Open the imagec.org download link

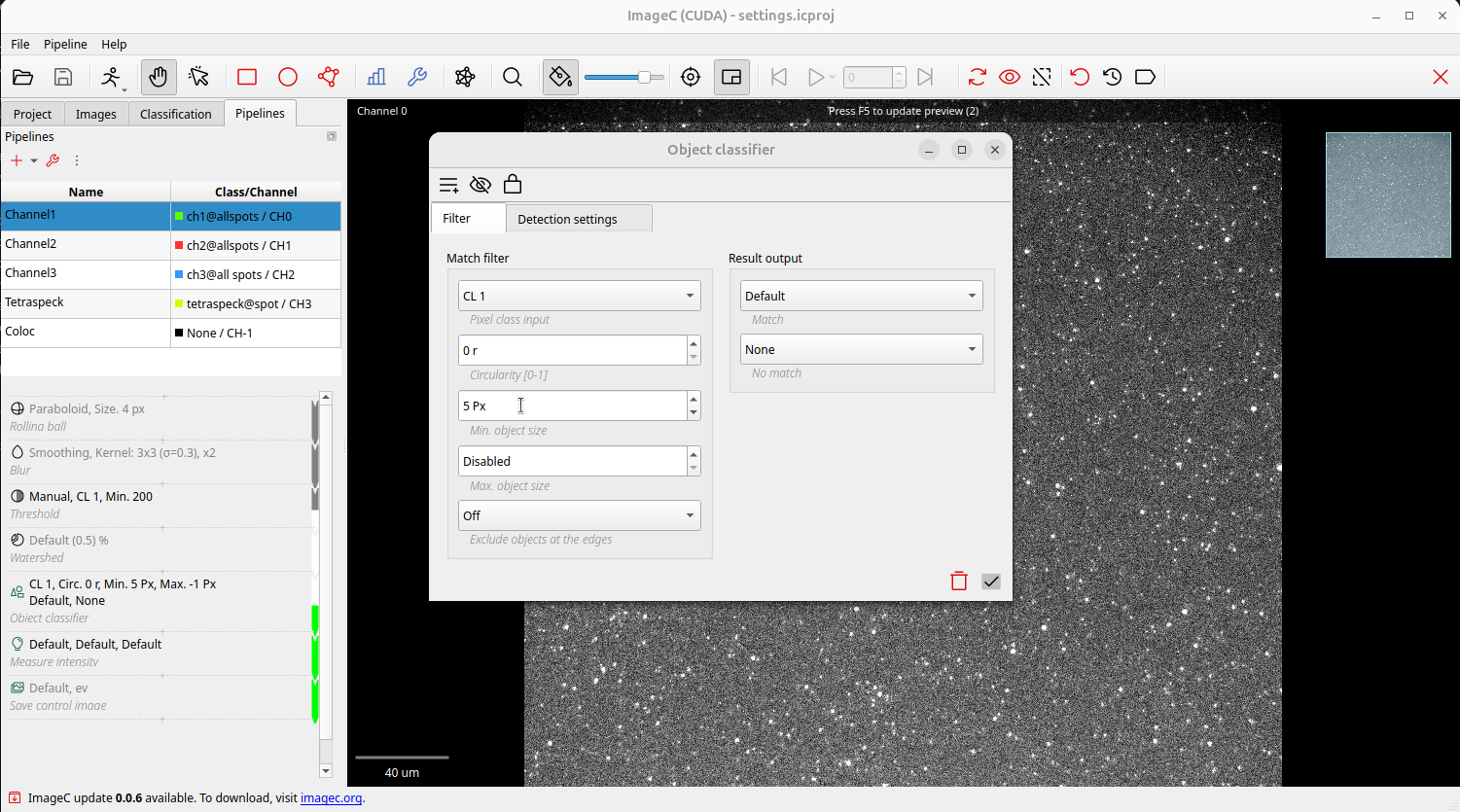[x=331, y=798]
